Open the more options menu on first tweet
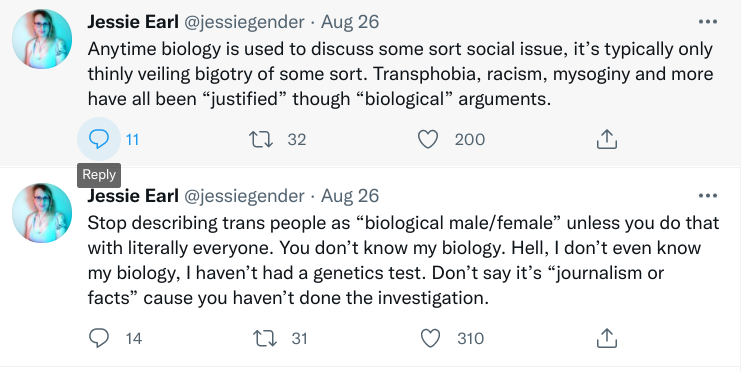The image size is (746, 372). coord(707,21)
